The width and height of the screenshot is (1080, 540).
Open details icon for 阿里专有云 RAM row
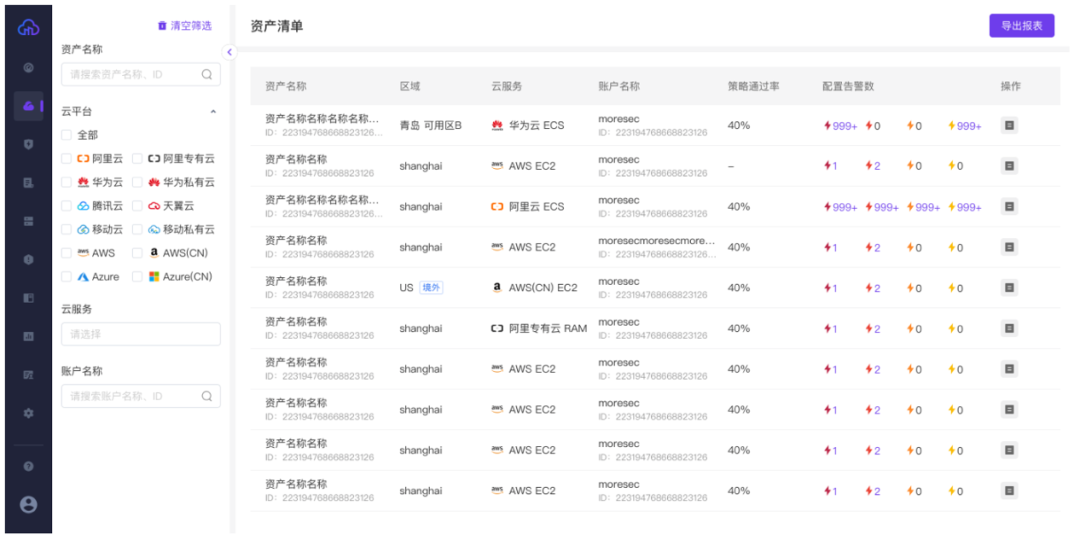coord(1009,329)
